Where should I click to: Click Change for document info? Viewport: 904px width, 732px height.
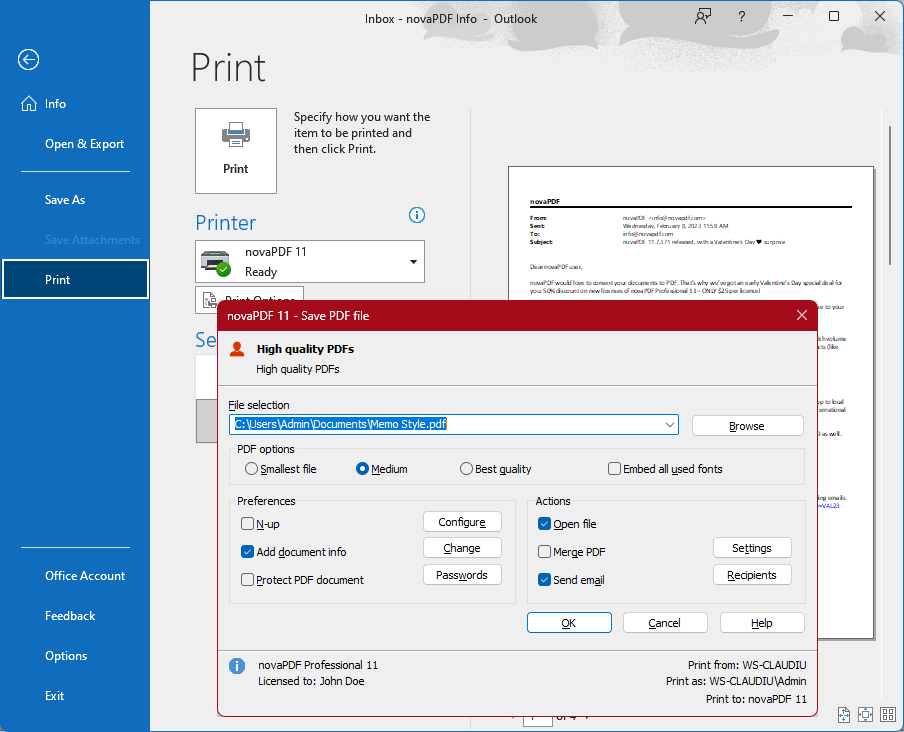tap(462, 548)
